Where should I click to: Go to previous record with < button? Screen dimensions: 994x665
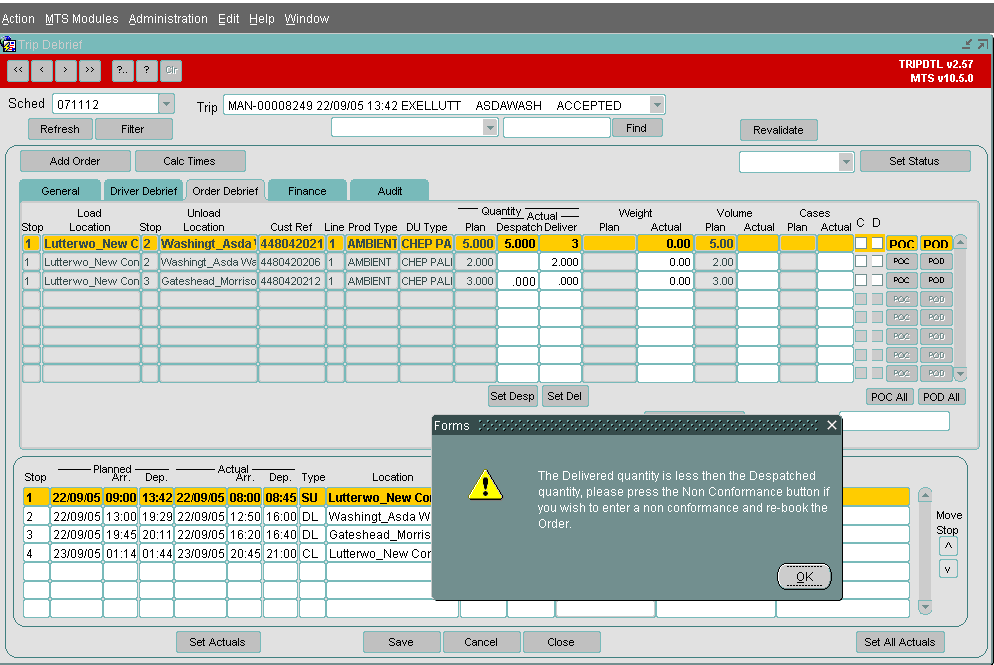42,70
